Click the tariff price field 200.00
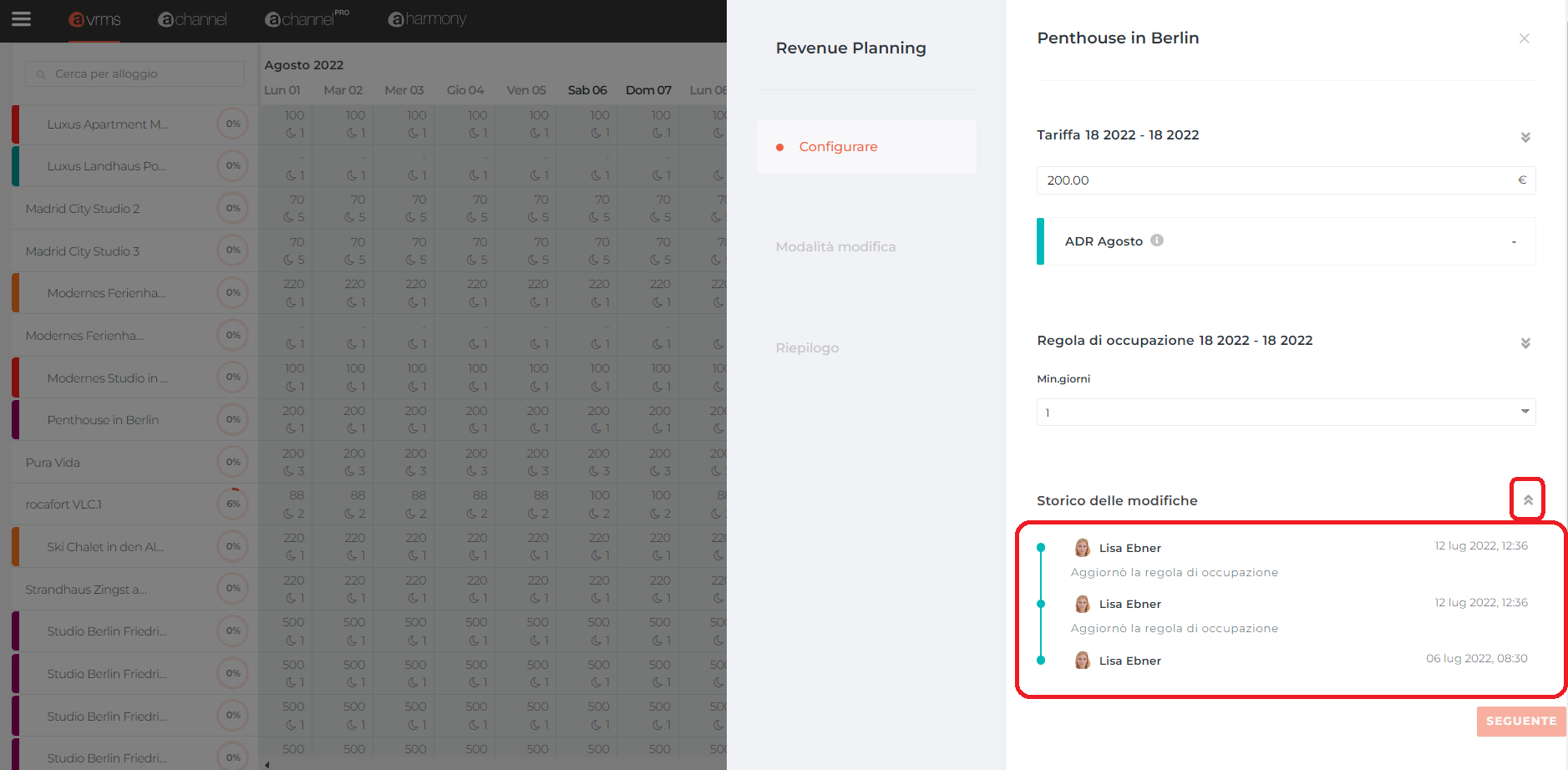Viewport: 1568px width, 770px height. pos(1286,180)
